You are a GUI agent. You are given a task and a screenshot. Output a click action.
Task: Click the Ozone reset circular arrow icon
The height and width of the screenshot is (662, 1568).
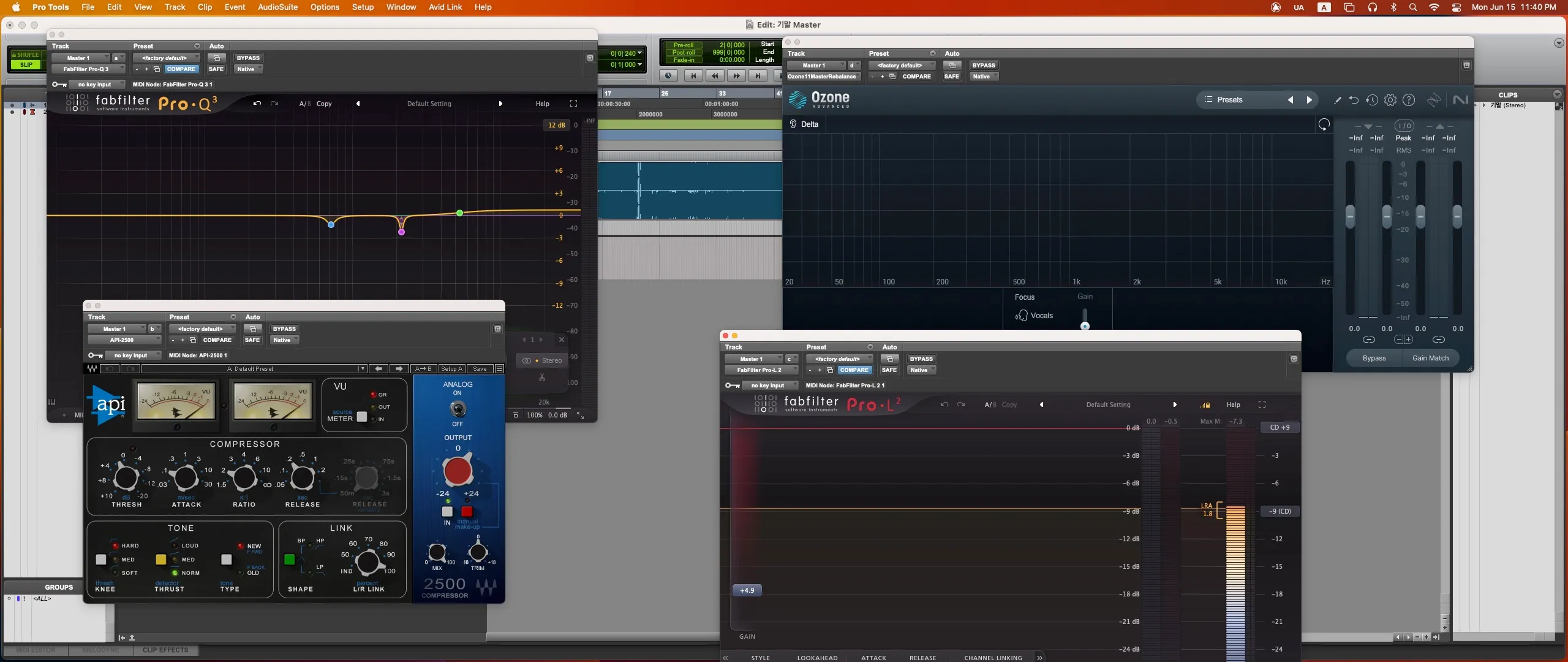[x=1324, y=124]
